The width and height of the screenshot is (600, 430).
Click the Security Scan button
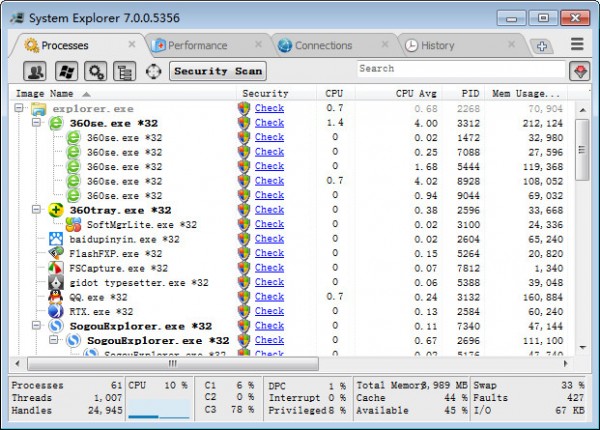pyautogui.click(x=218, y=71)
